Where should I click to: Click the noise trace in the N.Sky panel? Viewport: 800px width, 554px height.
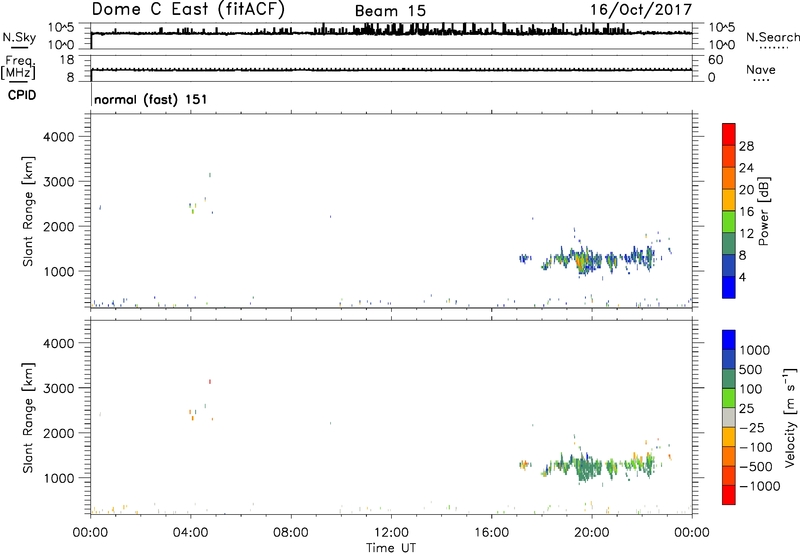point(391,32)
